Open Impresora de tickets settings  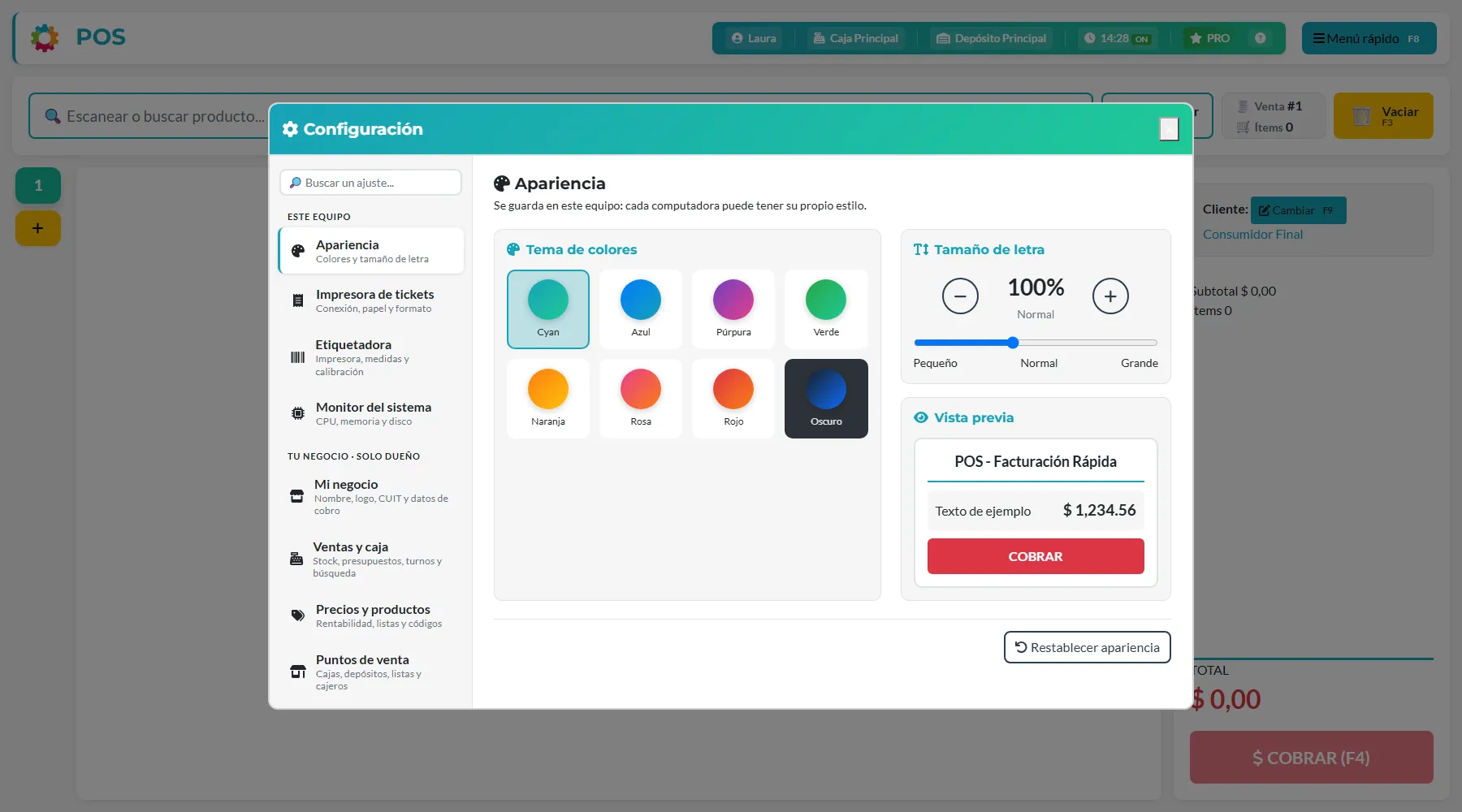(371, 300)
